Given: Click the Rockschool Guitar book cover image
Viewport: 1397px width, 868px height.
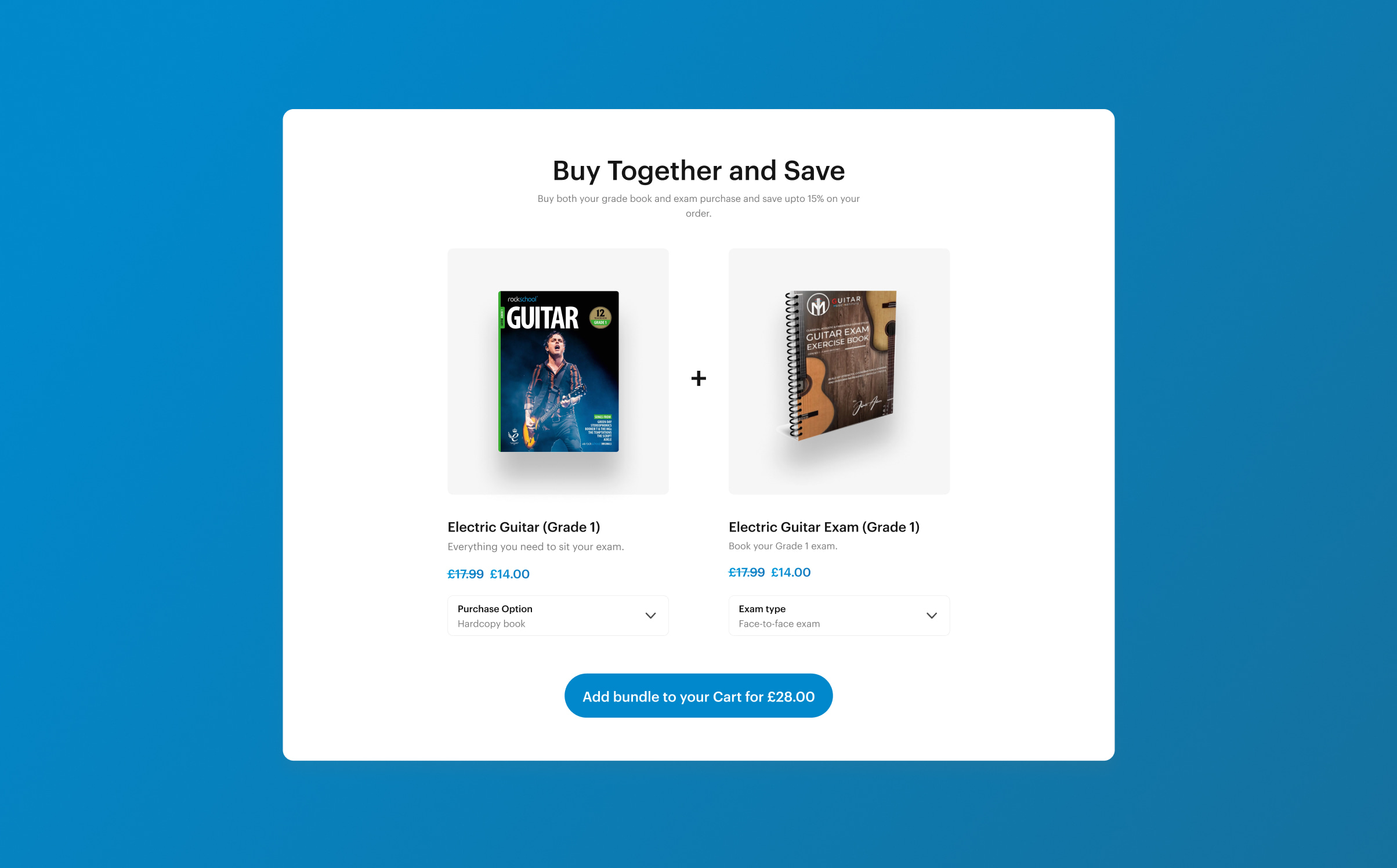Looking at the screenshot, I should [x=559, y=371].
